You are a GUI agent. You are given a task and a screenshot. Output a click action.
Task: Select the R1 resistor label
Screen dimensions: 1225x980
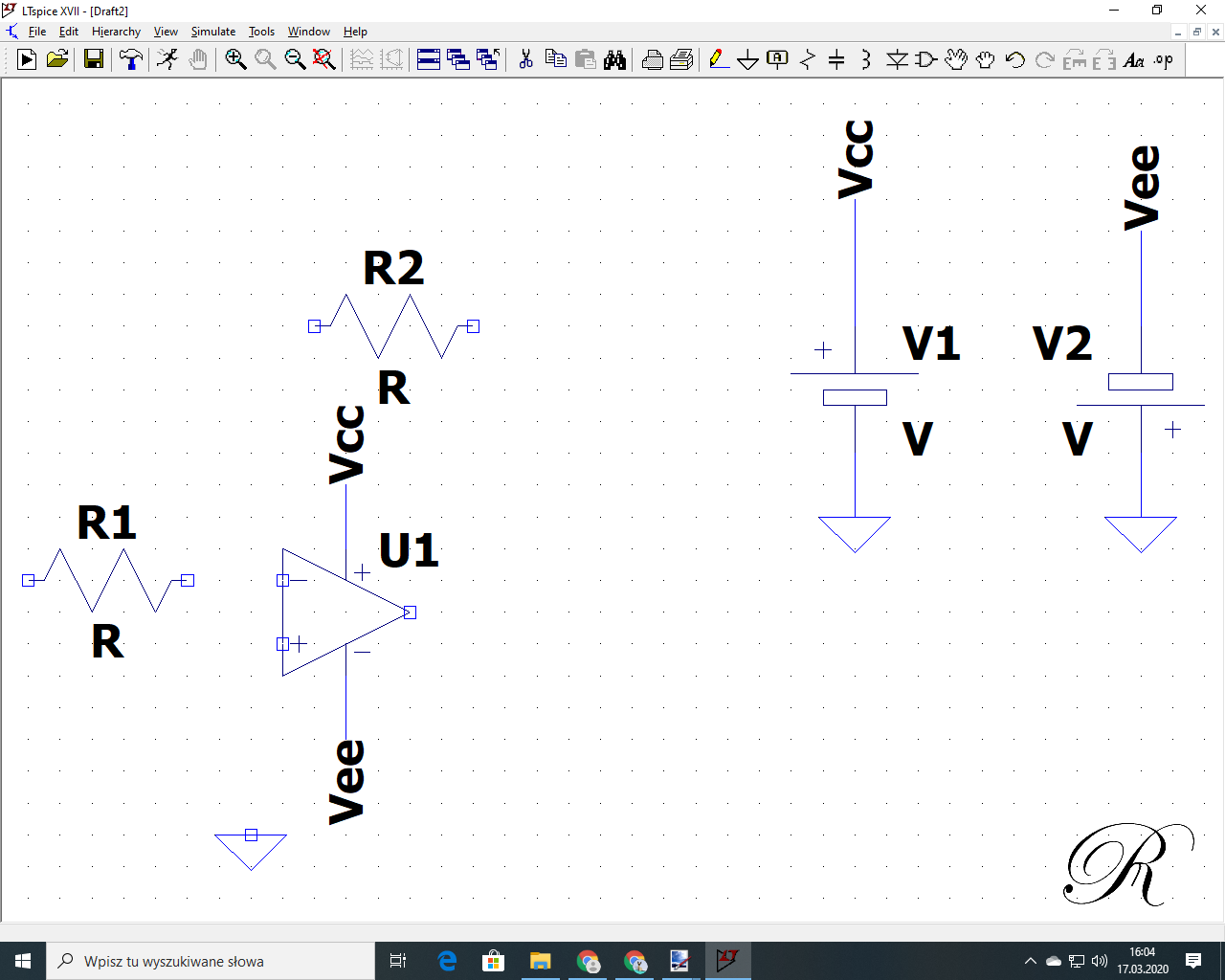tap(107, 523)
